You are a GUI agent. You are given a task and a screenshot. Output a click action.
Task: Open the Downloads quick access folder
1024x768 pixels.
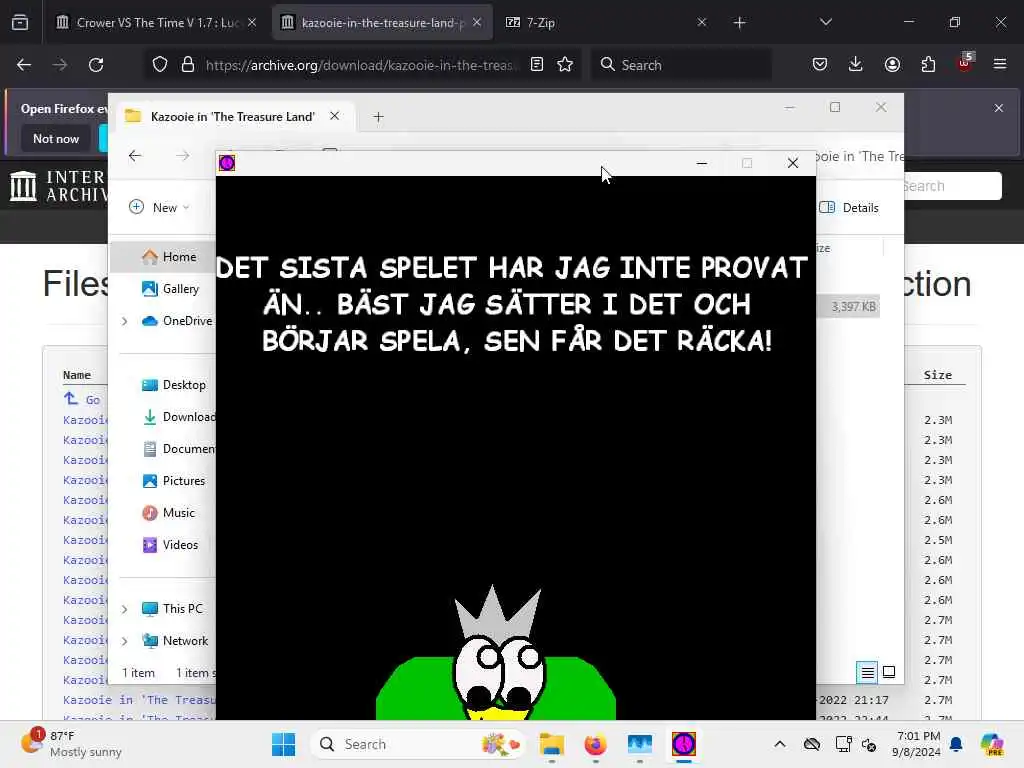coord(178,417)
